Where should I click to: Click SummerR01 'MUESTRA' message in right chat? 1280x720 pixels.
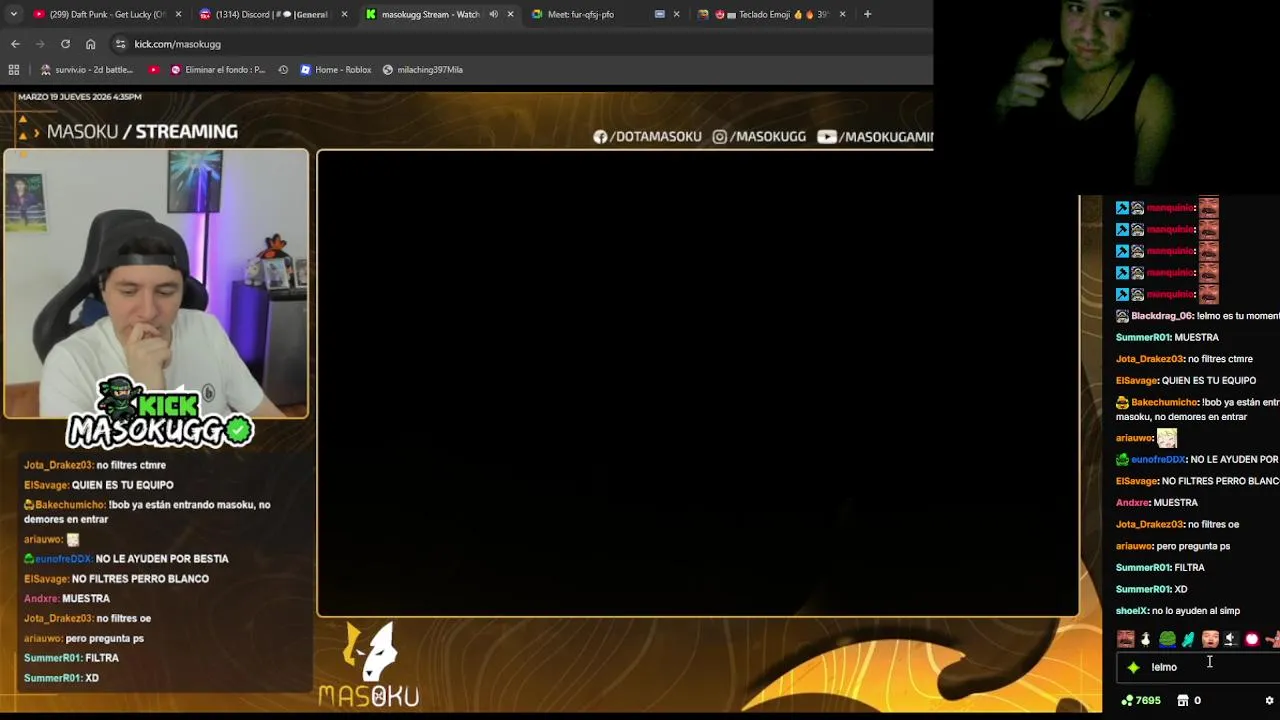[x=1167, y=338]
